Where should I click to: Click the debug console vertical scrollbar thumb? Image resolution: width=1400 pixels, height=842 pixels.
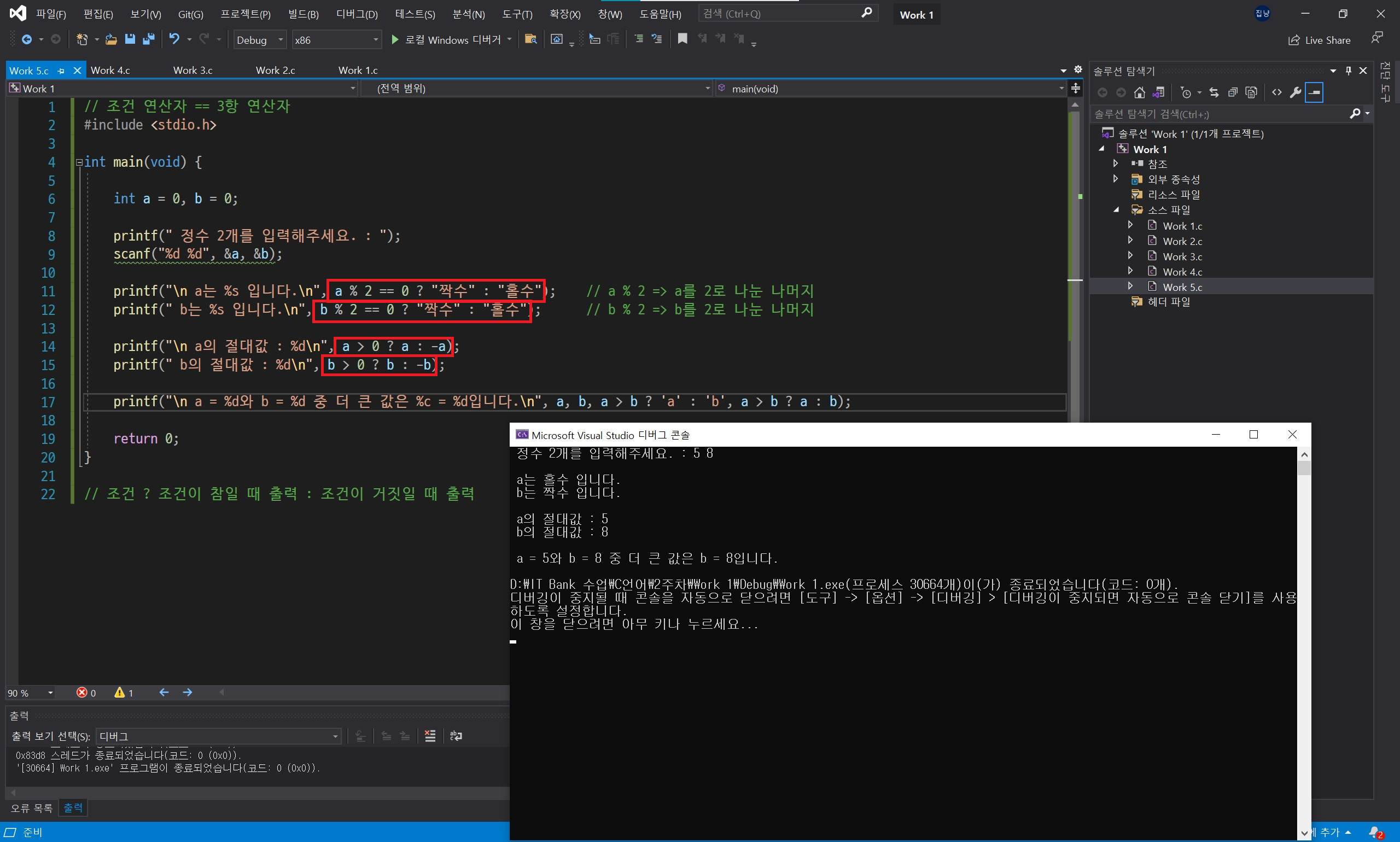point(1304,468)
